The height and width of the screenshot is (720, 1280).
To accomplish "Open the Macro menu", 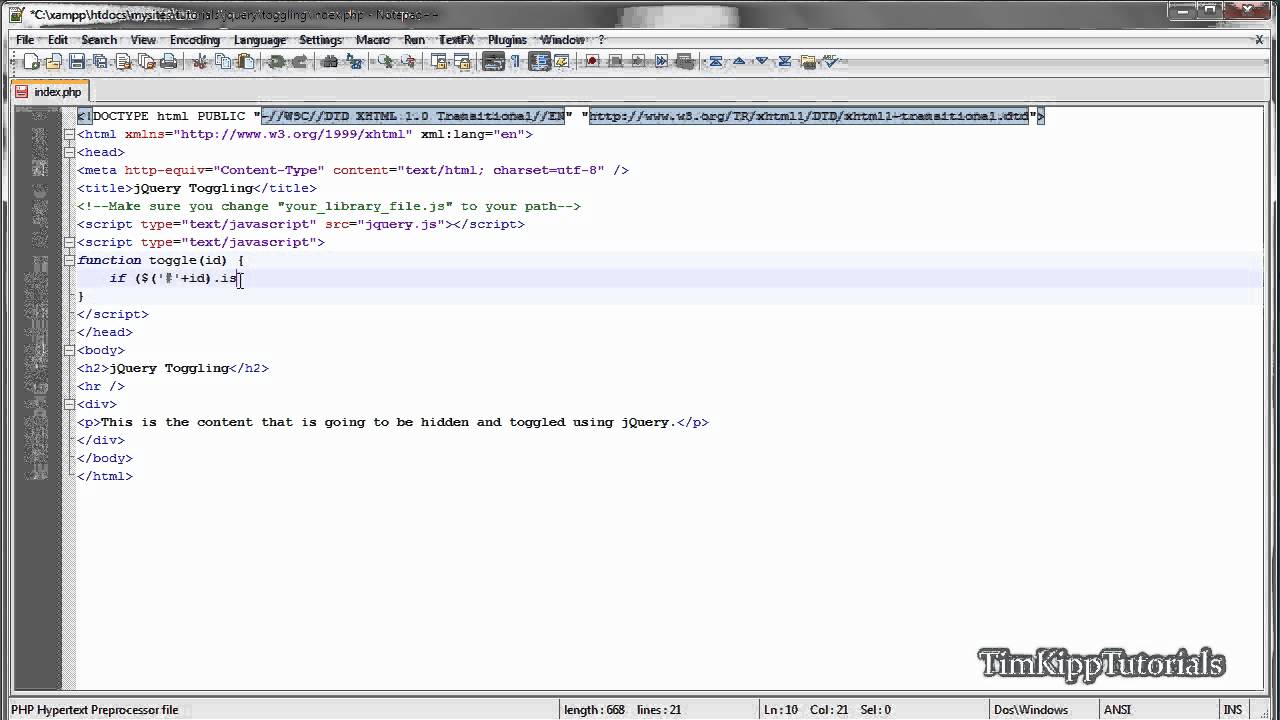I will click(373, 40).
